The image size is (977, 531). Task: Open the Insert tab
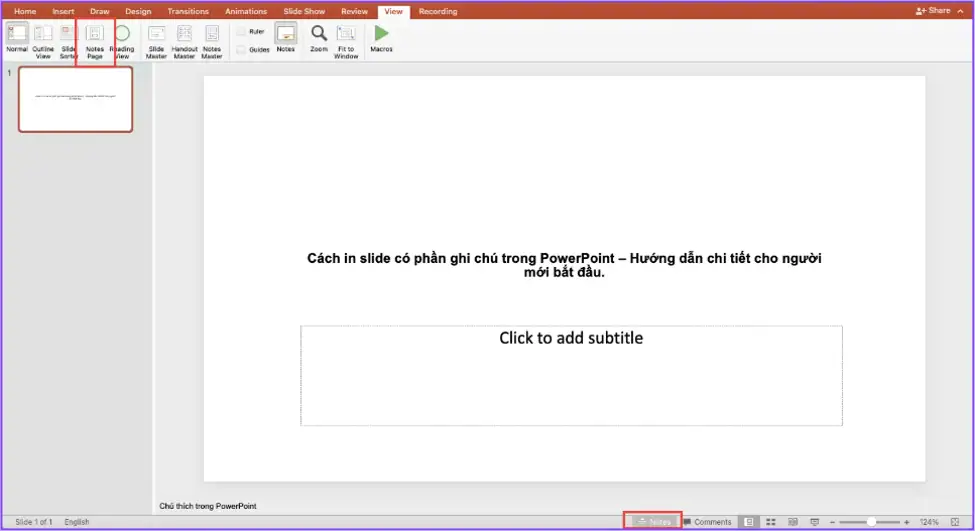pos(63,11)
